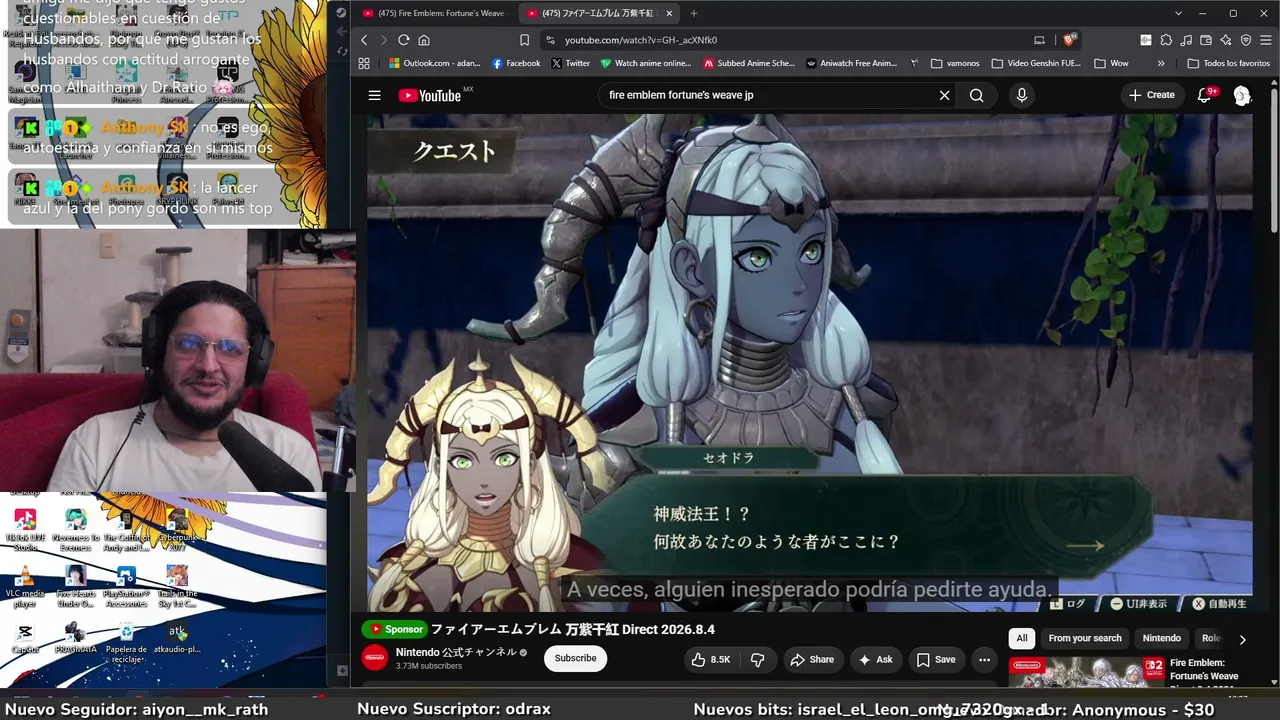Open the Sponsor badge beside the title
This screenshot has width=1280, height=720.
tap(396, 629)
